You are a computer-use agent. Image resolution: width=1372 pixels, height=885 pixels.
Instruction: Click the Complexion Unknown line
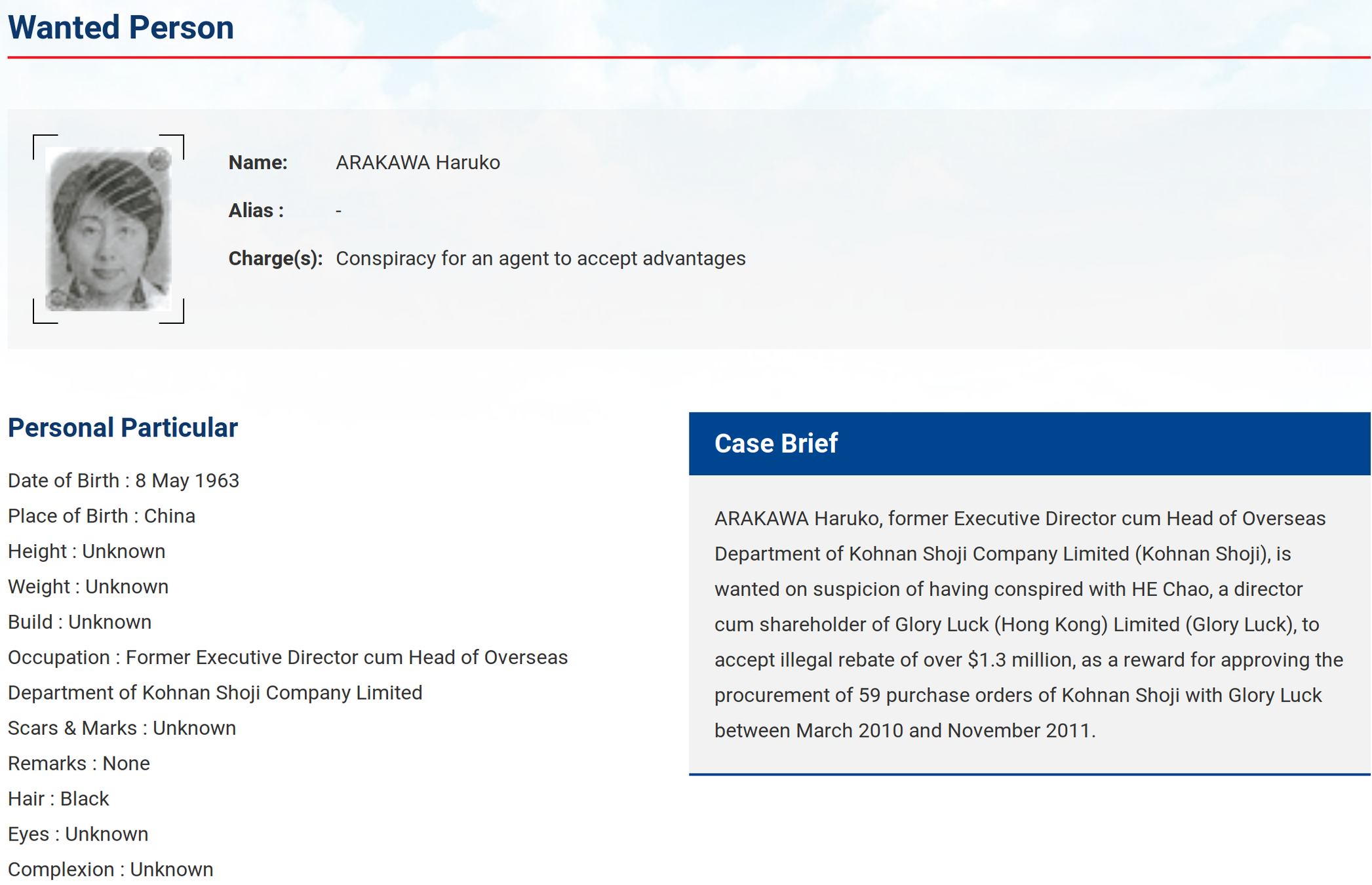(110, 870)
